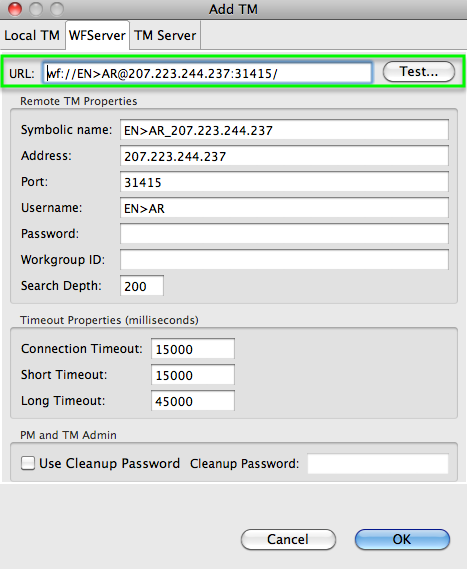This screenshot has width=467, height=569.
Task: Click the Test... button
Action: coord(419,72)
